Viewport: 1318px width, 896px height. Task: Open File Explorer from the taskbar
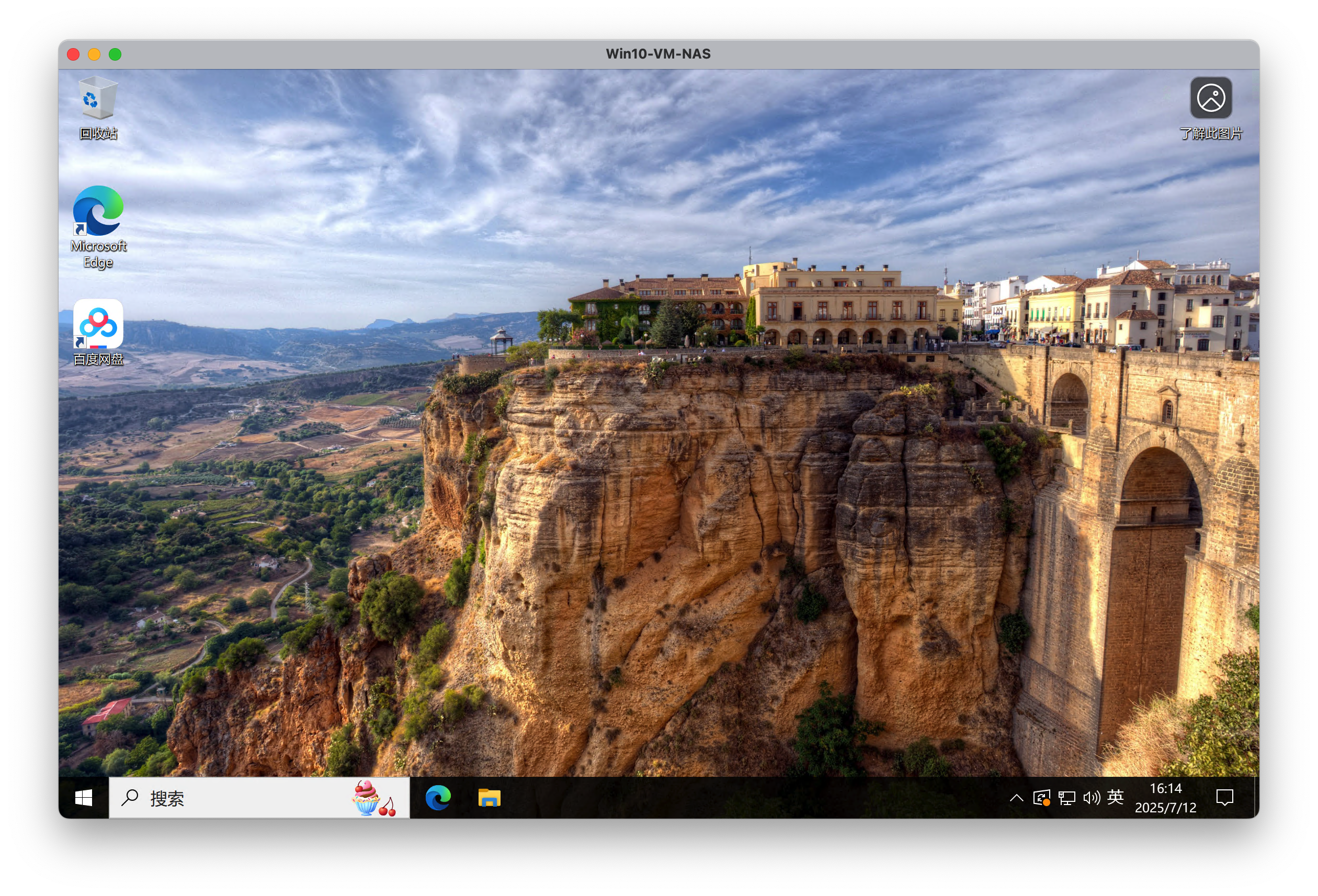coord(489,798)
